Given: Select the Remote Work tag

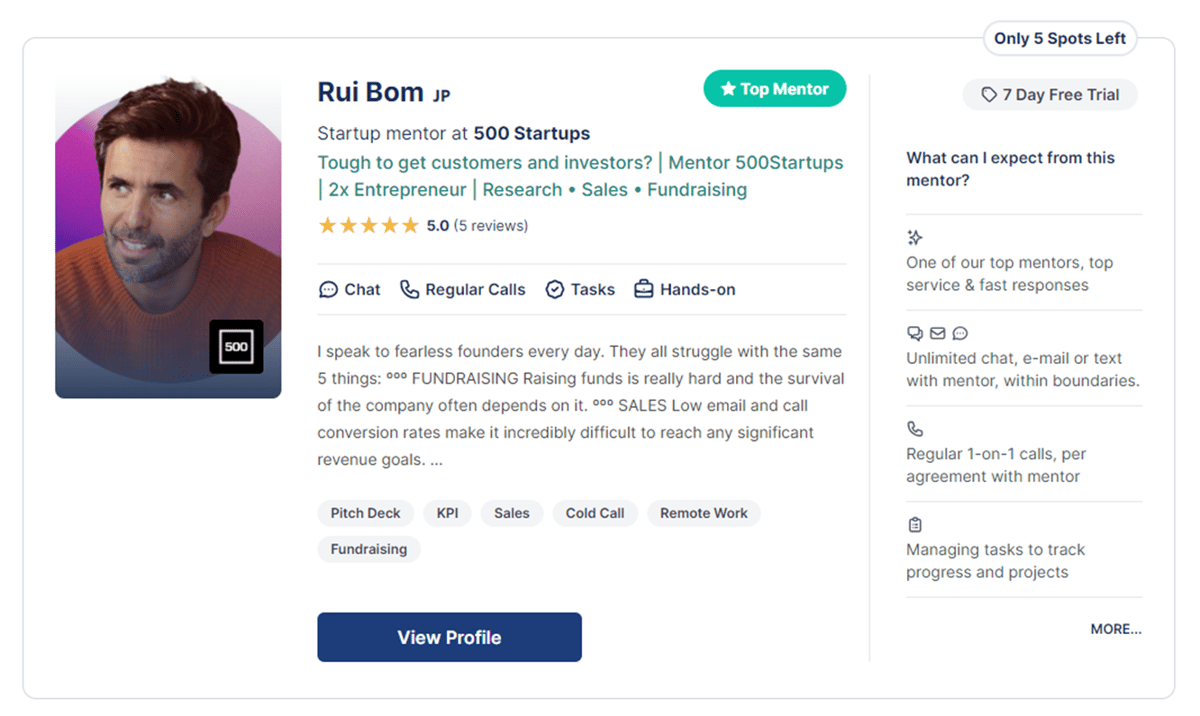Looking at the screenshot, I should [x=704, y=513].
